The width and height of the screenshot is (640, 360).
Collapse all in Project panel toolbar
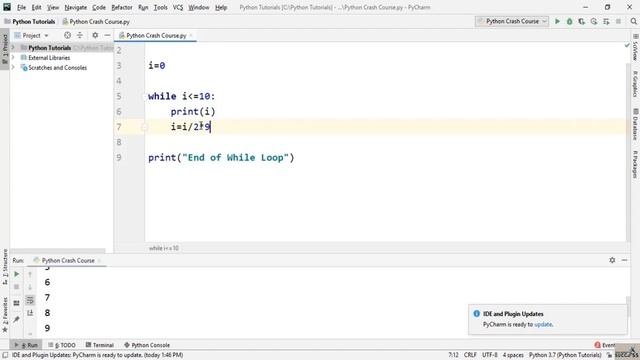[80, 36]
